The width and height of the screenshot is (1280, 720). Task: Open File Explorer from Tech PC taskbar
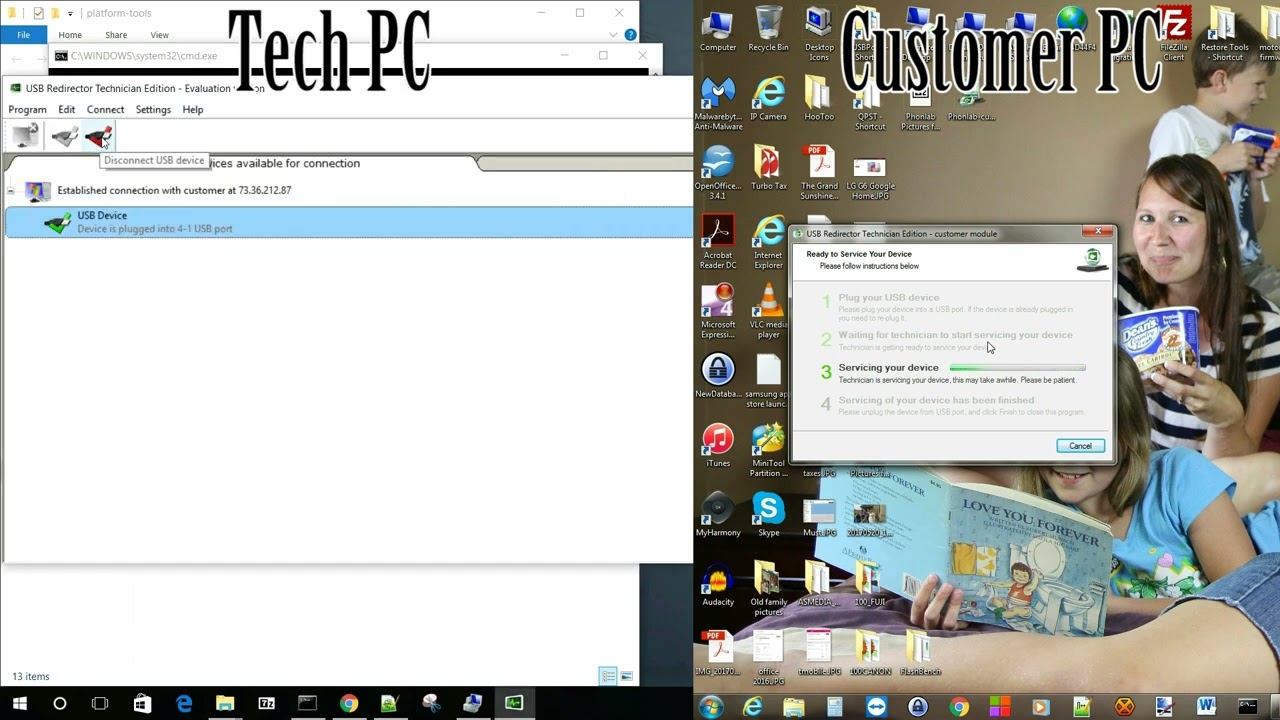pyautogui.click(x=225, y=704)
